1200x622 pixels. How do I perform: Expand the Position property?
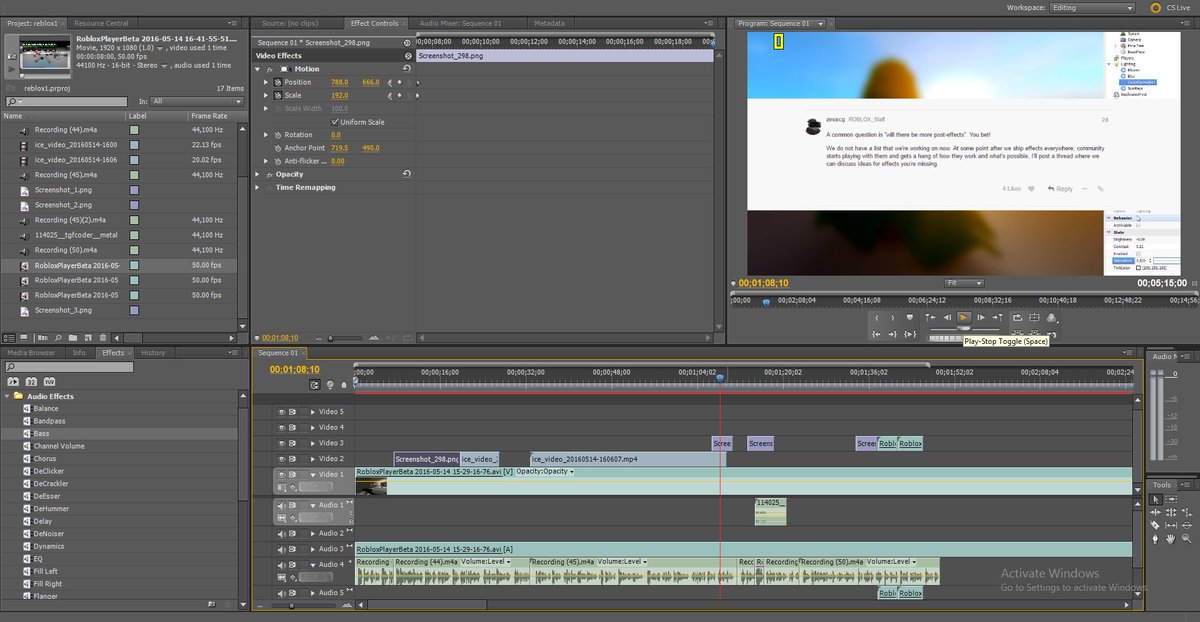coord(266,82)
